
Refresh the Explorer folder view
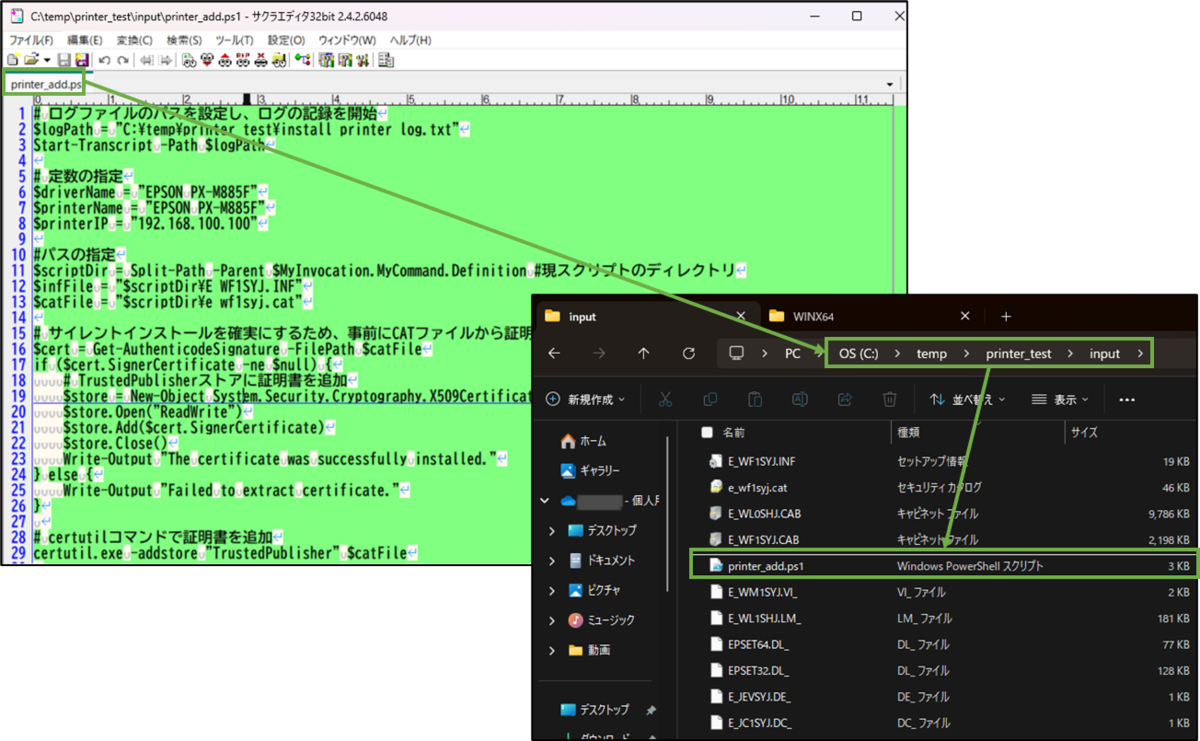688,353
